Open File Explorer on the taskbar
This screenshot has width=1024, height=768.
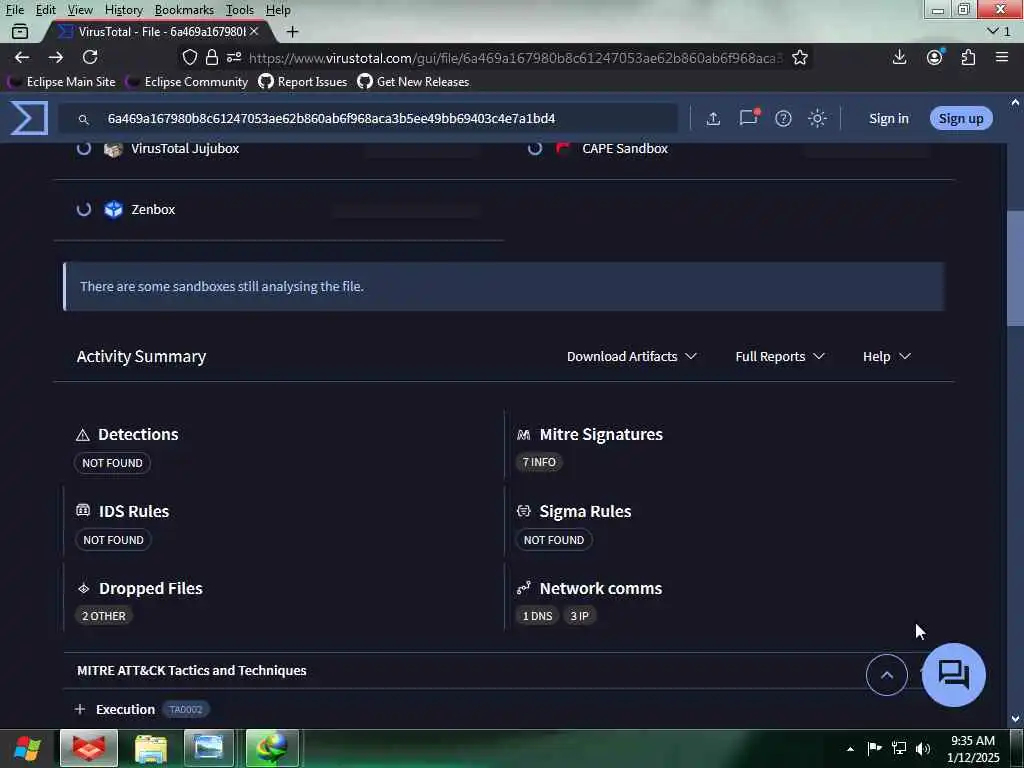pos(151,748)
